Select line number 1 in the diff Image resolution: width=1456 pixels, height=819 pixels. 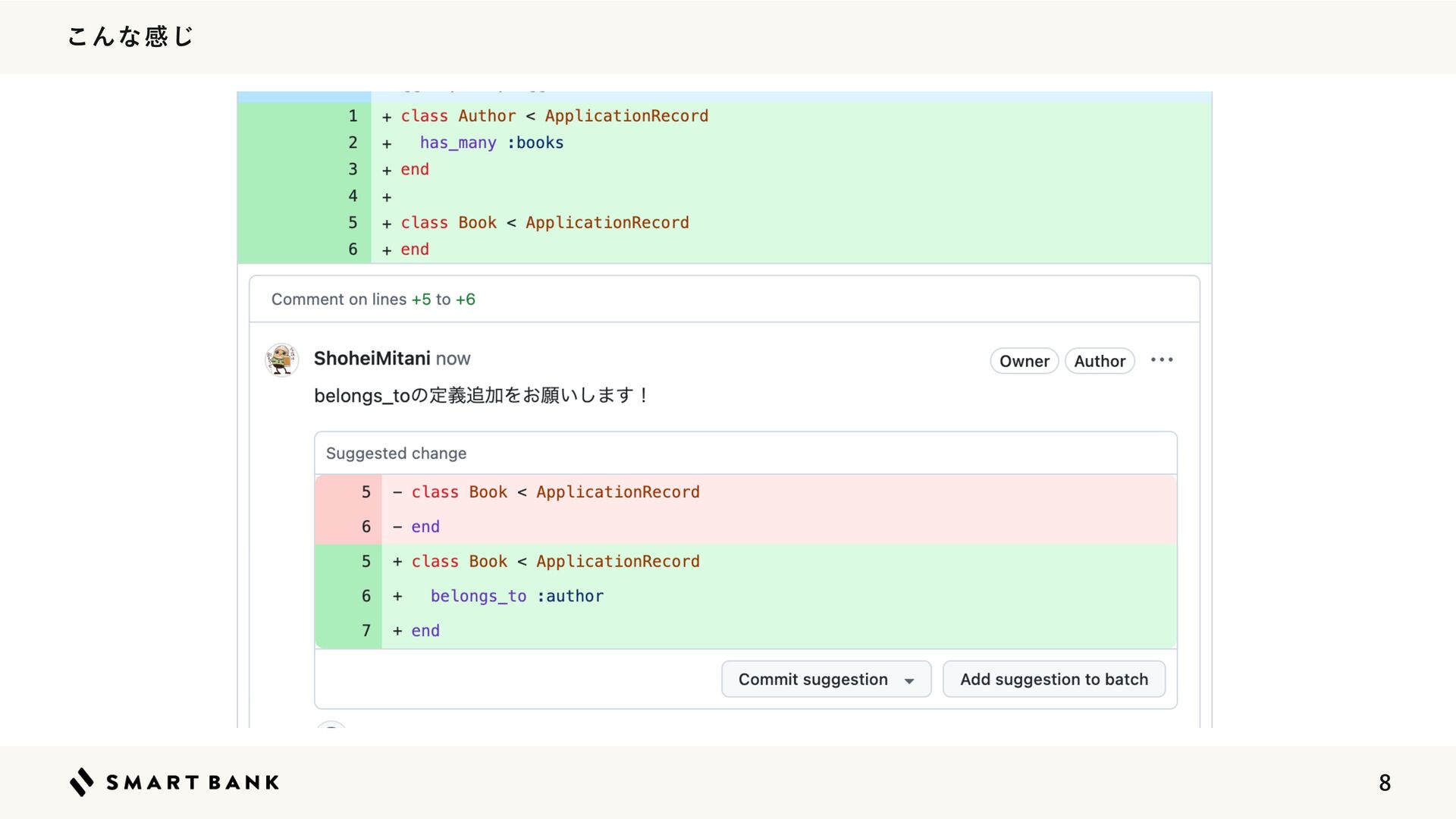point(353,116)
